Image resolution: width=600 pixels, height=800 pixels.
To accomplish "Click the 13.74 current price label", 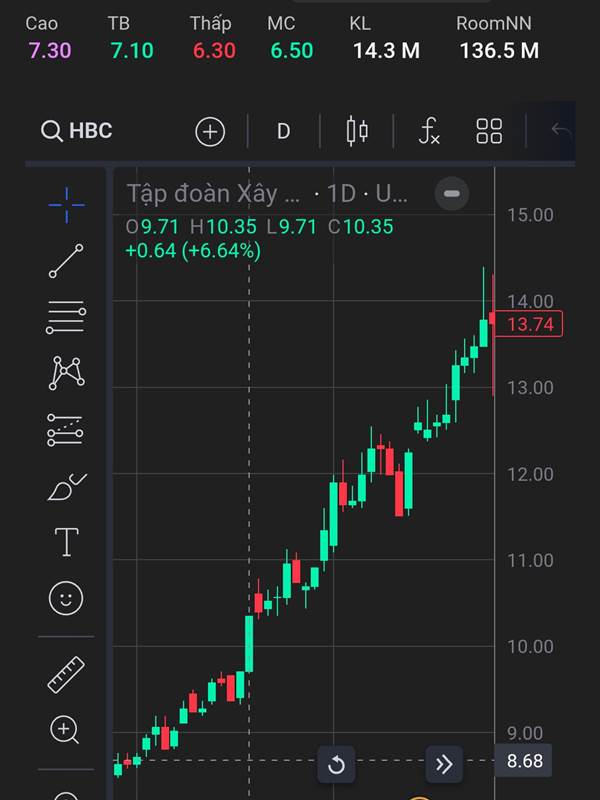I will coord(529,324).
